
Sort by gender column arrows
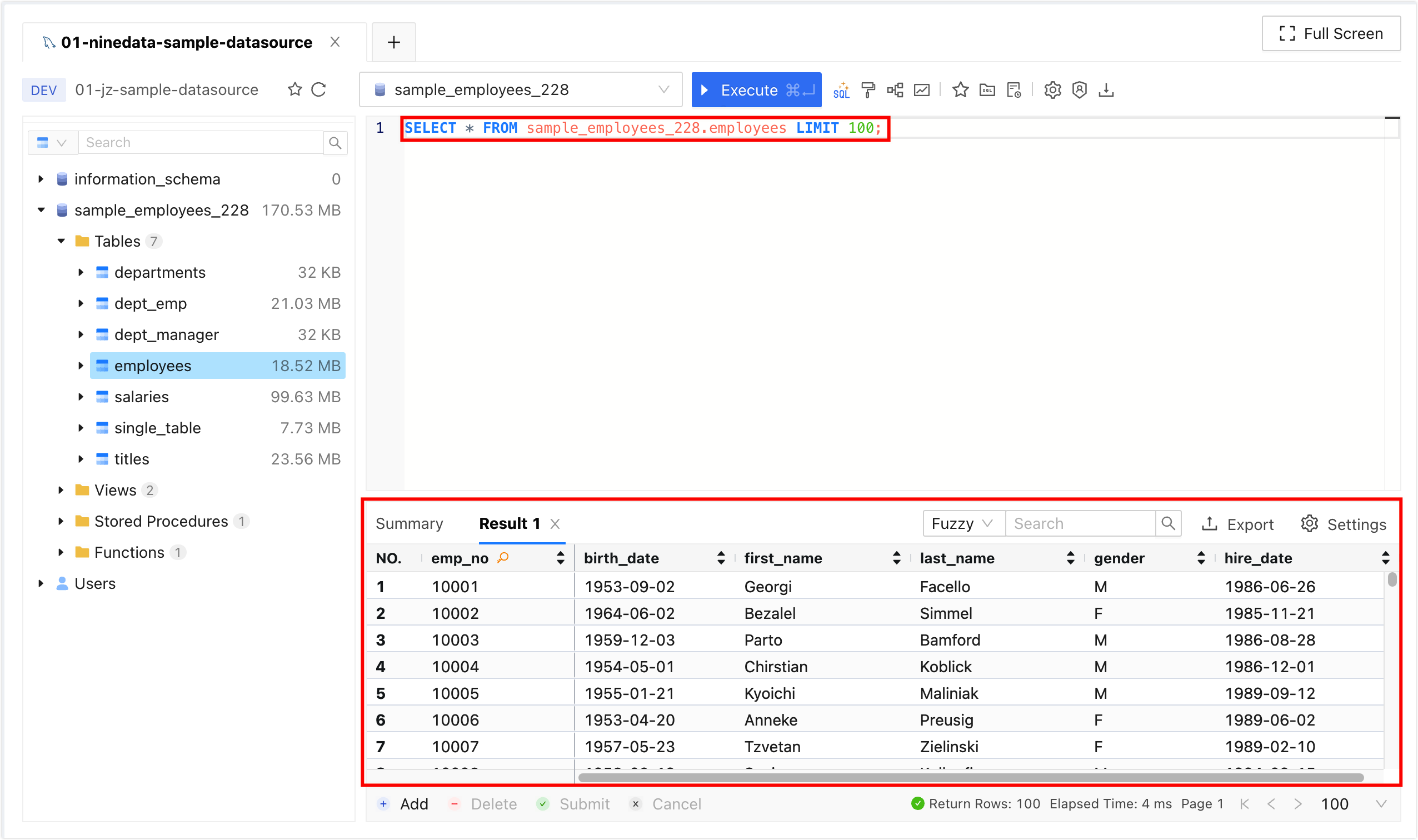(1201, 558)
